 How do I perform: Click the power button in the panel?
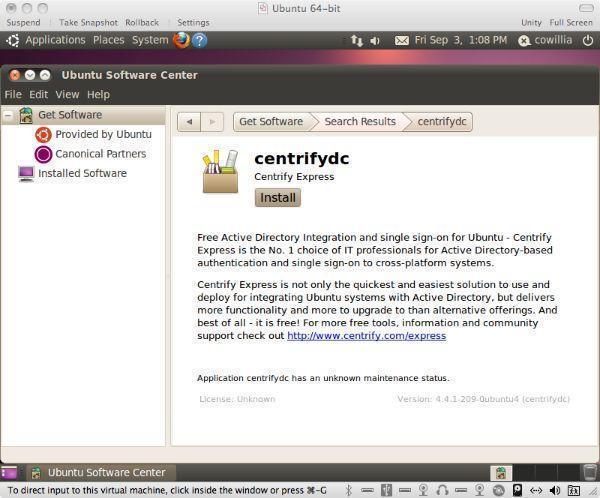[x=588, y=40]
